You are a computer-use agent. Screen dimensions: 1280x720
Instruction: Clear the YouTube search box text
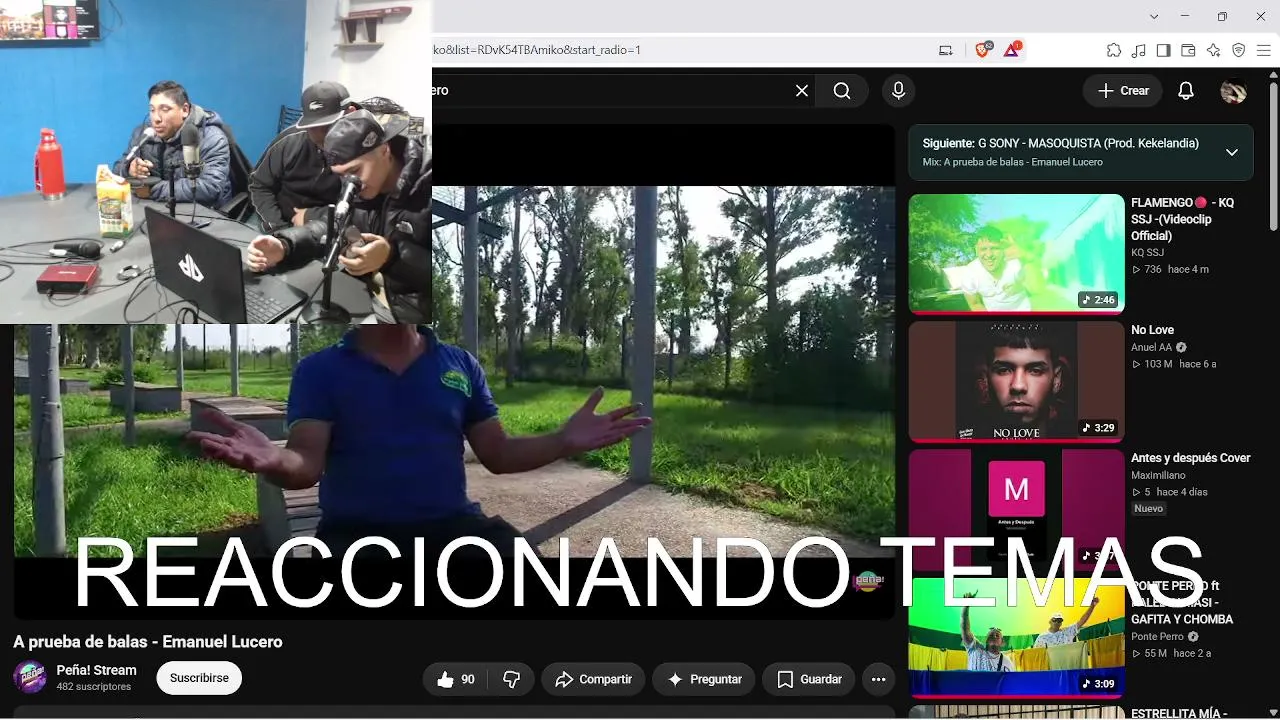click(x=802, y=91)
